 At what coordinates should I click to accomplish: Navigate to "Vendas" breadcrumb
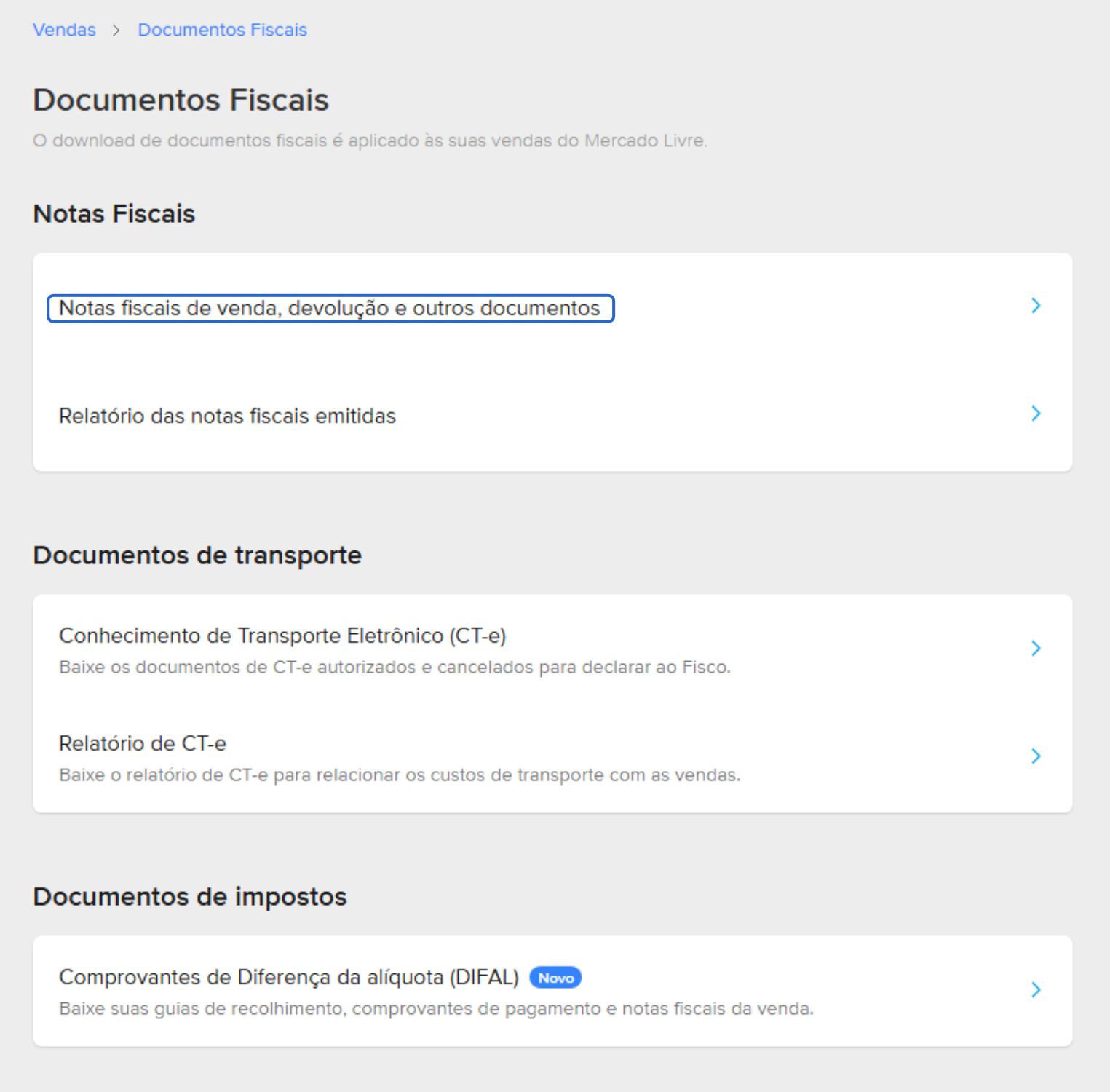pos(63,30)
